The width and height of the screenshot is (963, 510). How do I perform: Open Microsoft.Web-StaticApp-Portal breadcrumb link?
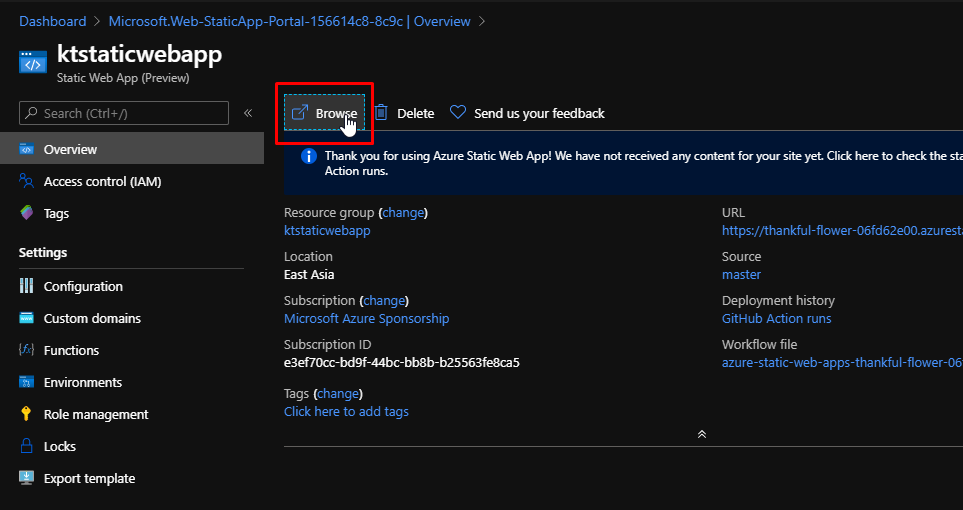pyautogui.click(x=289, y=21)
